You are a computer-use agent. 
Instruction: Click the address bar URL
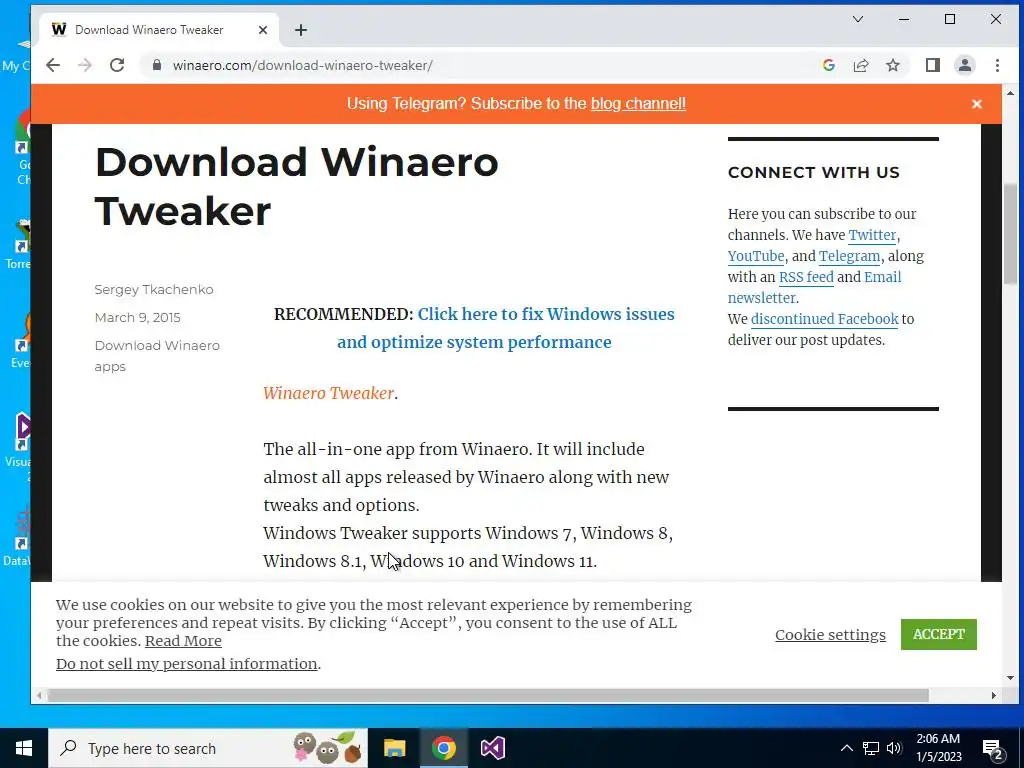(302, 65)
